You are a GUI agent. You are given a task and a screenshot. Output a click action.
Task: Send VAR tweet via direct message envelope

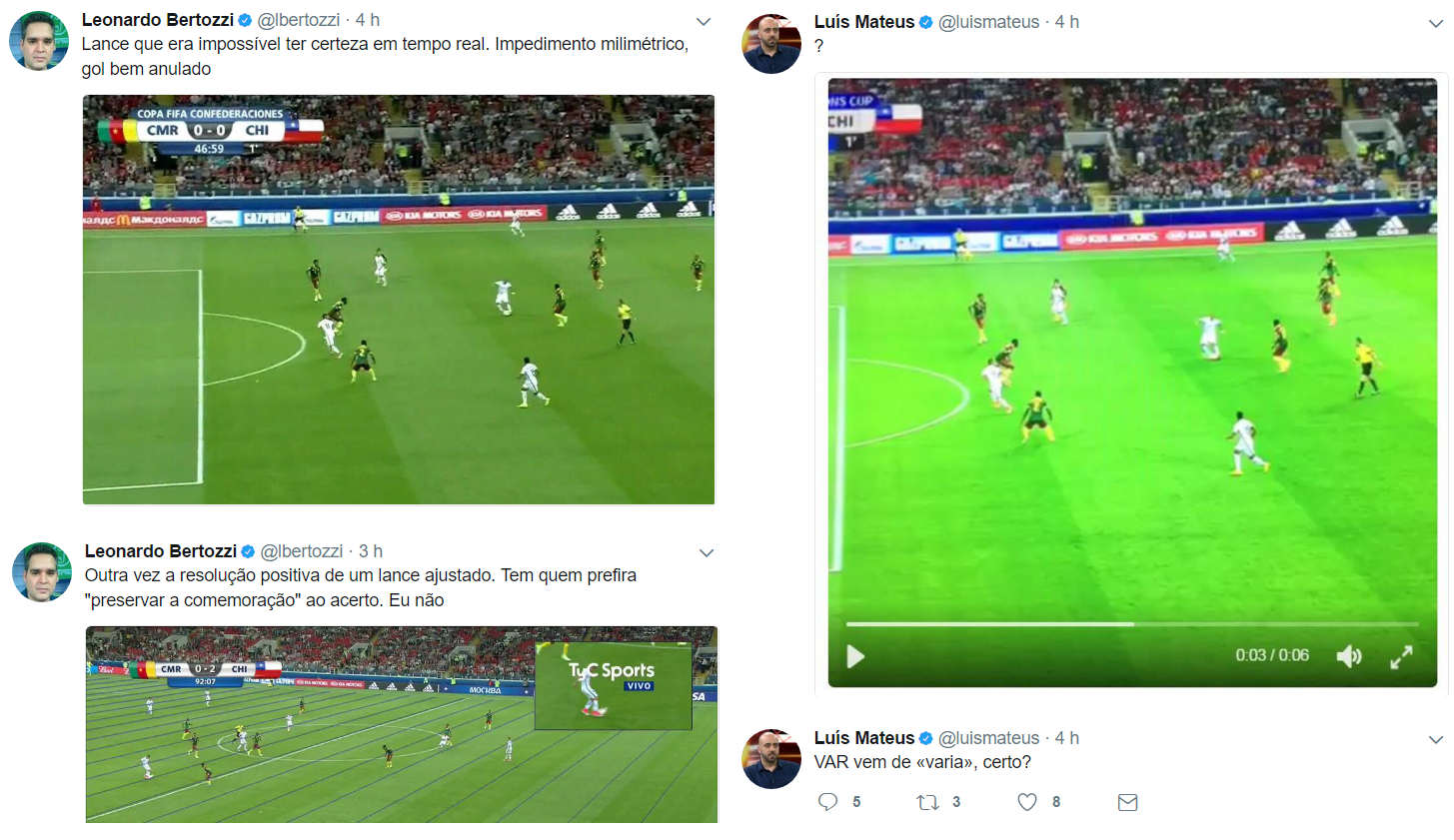[1127, 802]
